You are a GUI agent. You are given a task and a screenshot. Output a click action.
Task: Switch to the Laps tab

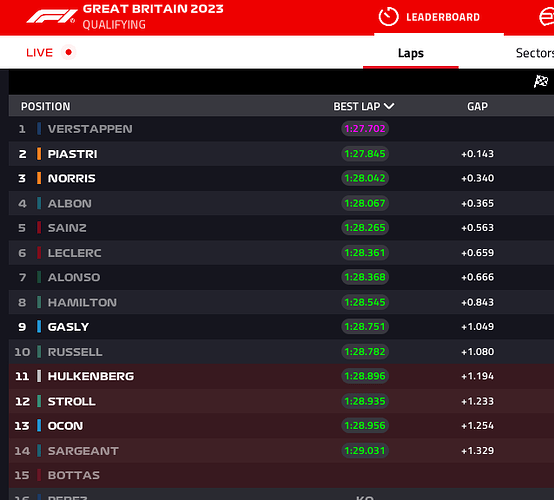[x=411, y=53]
